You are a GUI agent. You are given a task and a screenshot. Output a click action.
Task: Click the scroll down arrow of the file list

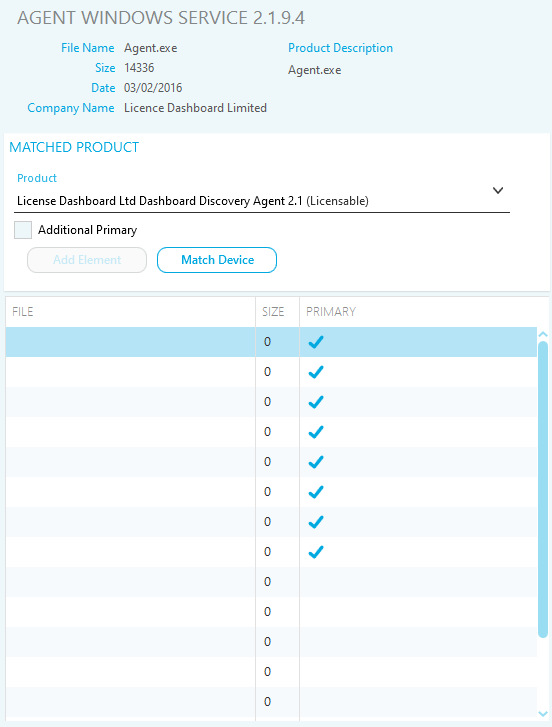click(543, 714)
